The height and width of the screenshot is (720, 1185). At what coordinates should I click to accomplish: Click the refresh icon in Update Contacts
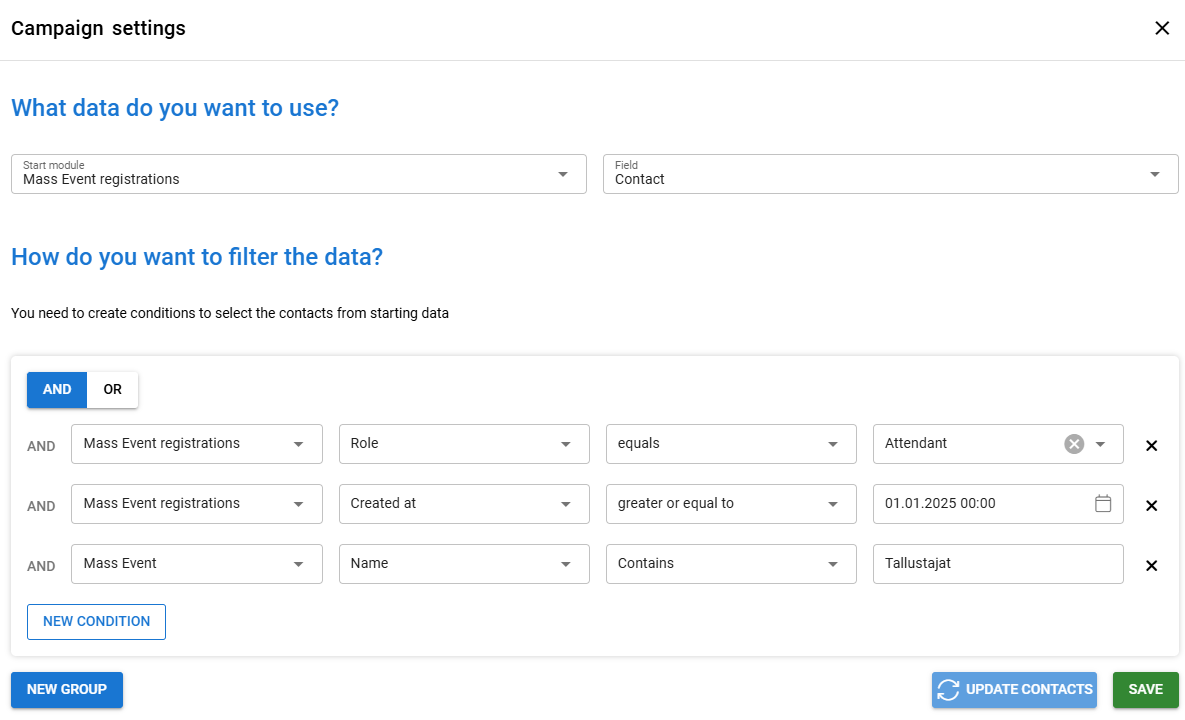coord(948,690)
